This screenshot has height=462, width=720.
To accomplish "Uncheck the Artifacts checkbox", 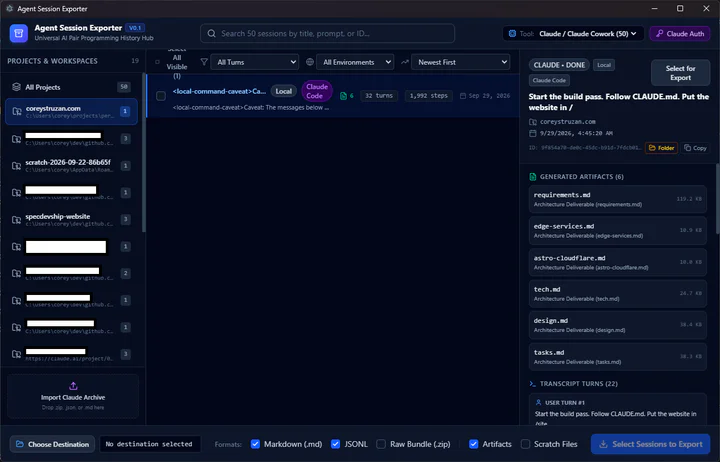I will point(473,444).
